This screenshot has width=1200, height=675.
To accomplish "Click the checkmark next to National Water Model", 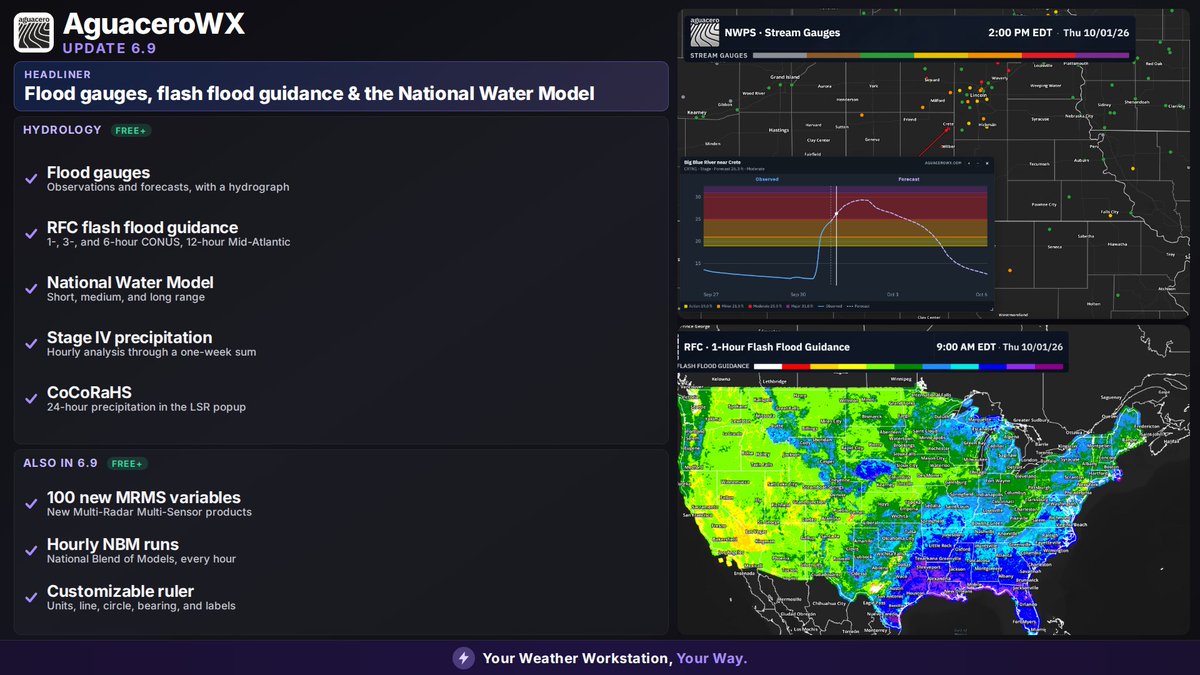I will point(32,289).
